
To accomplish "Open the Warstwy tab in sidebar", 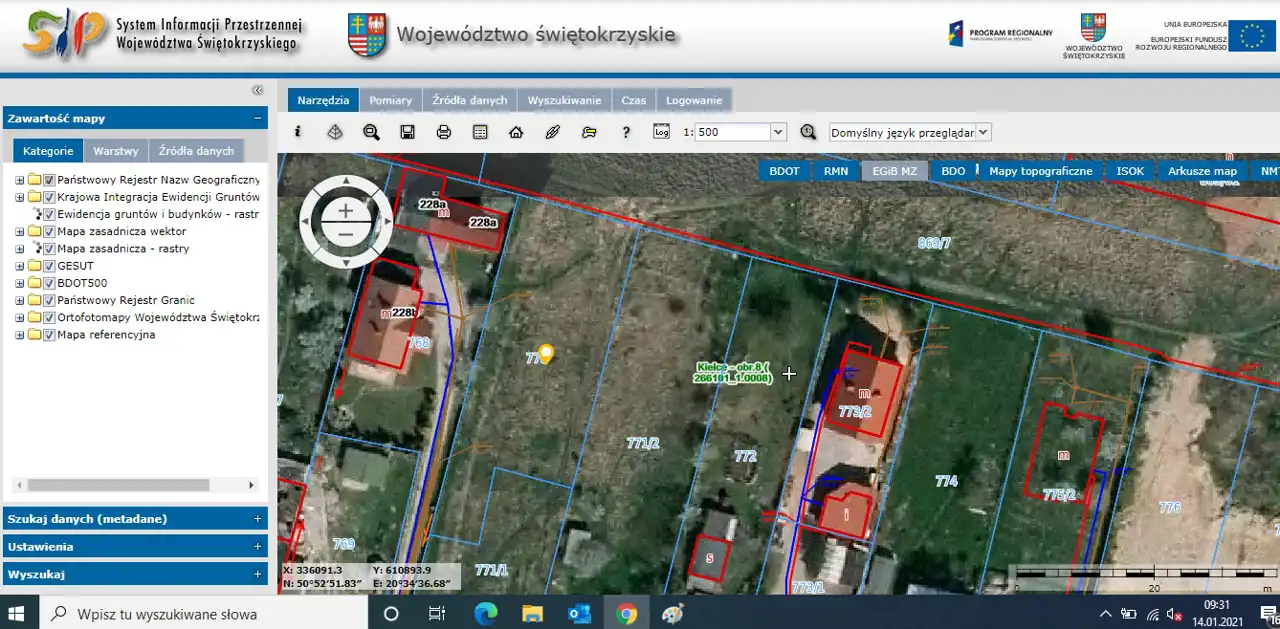I will [115, 151].
